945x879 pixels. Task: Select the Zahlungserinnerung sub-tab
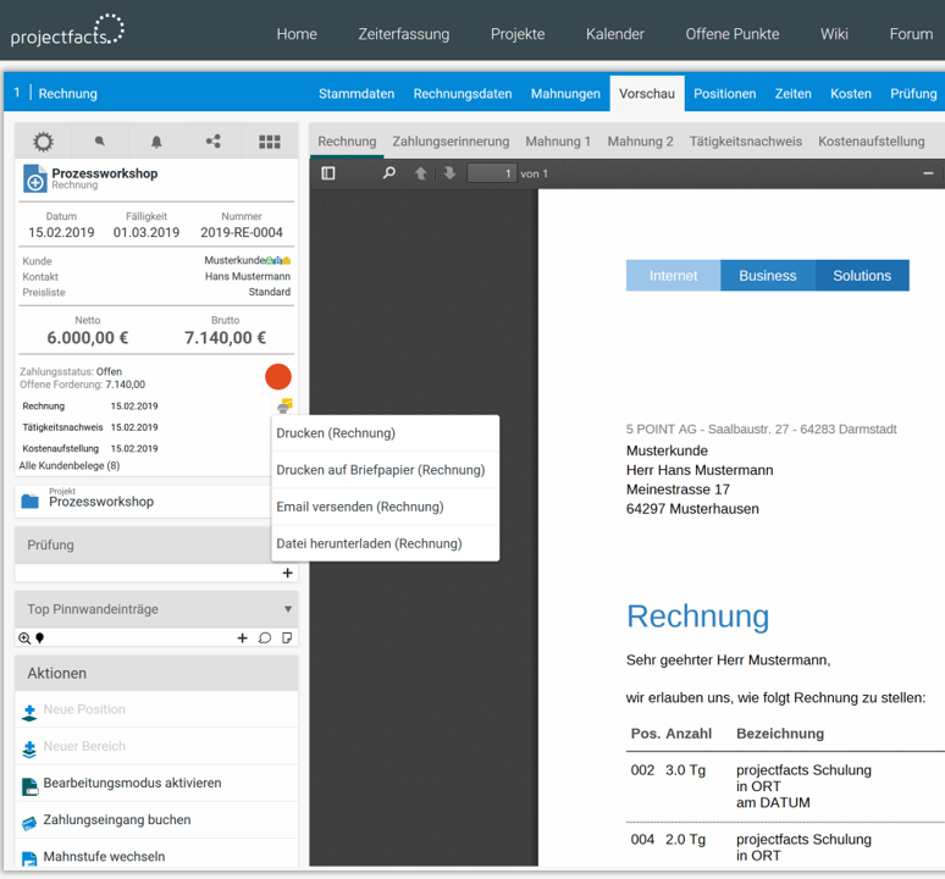click(451, 141)
